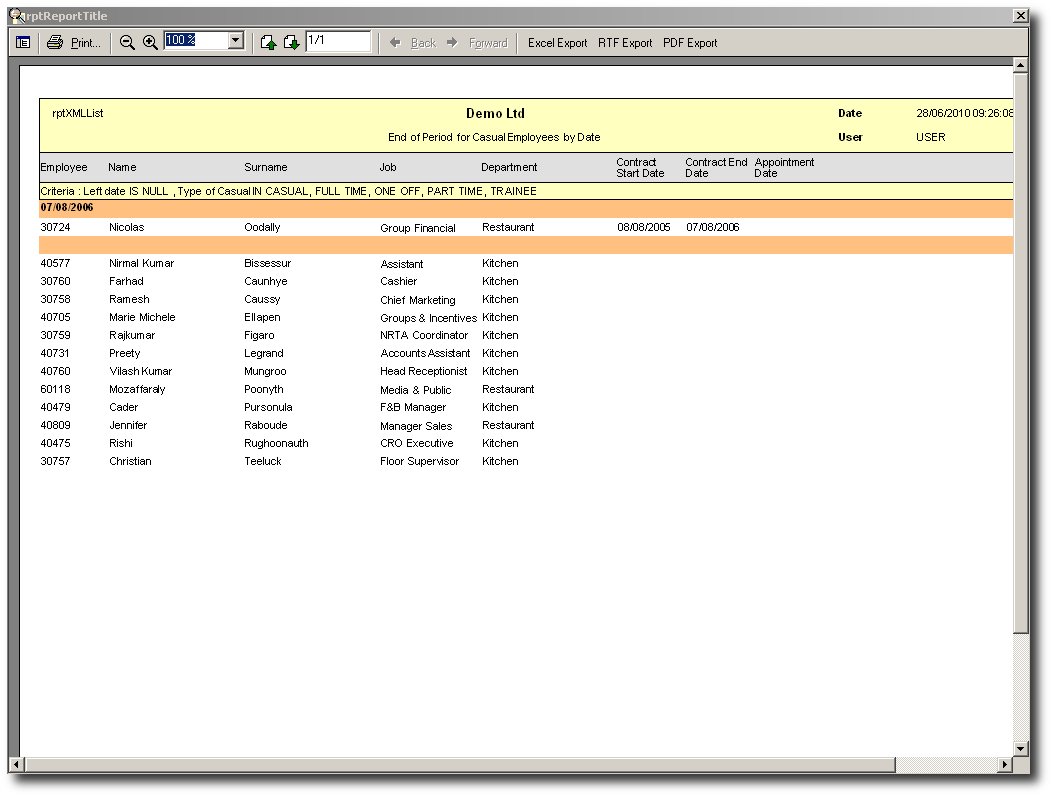1053x797 pixels.
Task: Click the vertical scrollbar up arrow
Action: pos(1020,66)
